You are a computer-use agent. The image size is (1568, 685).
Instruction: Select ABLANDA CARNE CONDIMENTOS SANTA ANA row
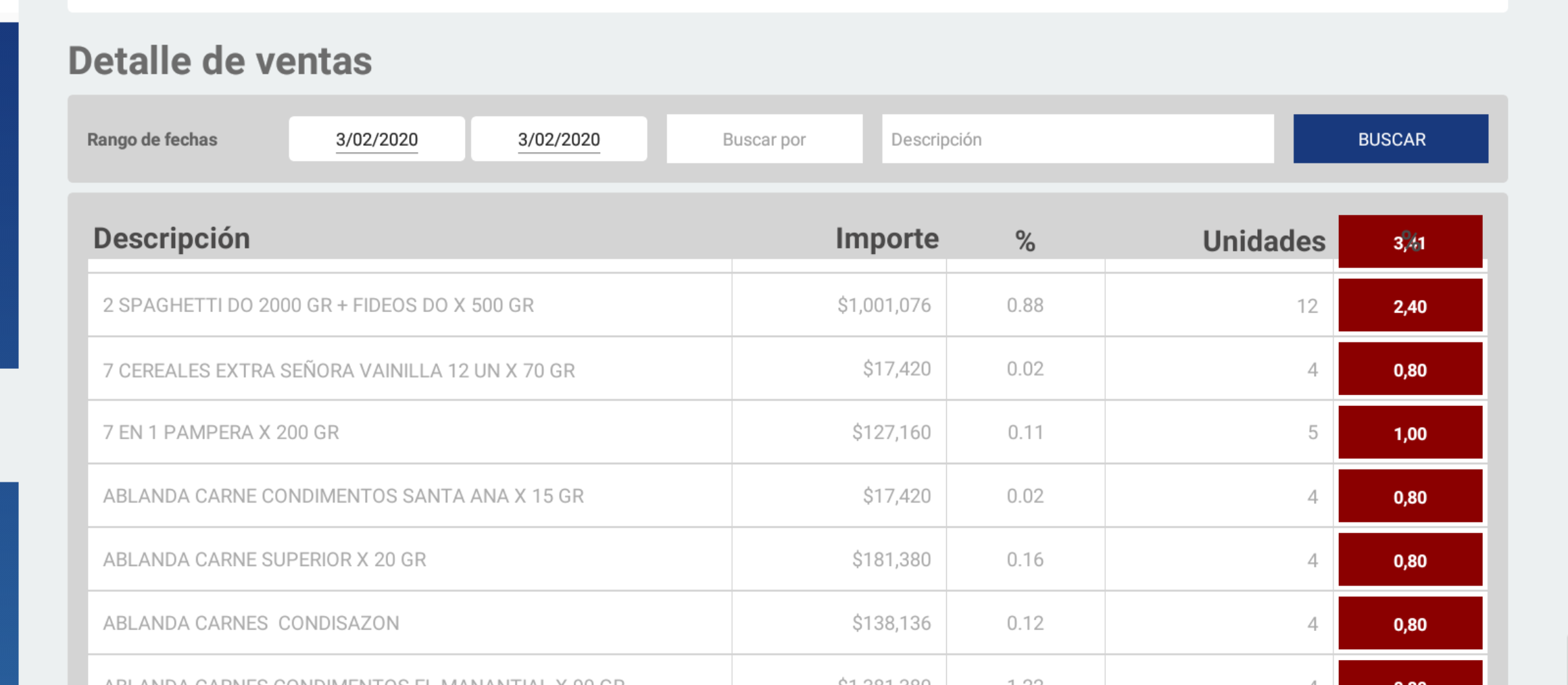tap(343, 496)
